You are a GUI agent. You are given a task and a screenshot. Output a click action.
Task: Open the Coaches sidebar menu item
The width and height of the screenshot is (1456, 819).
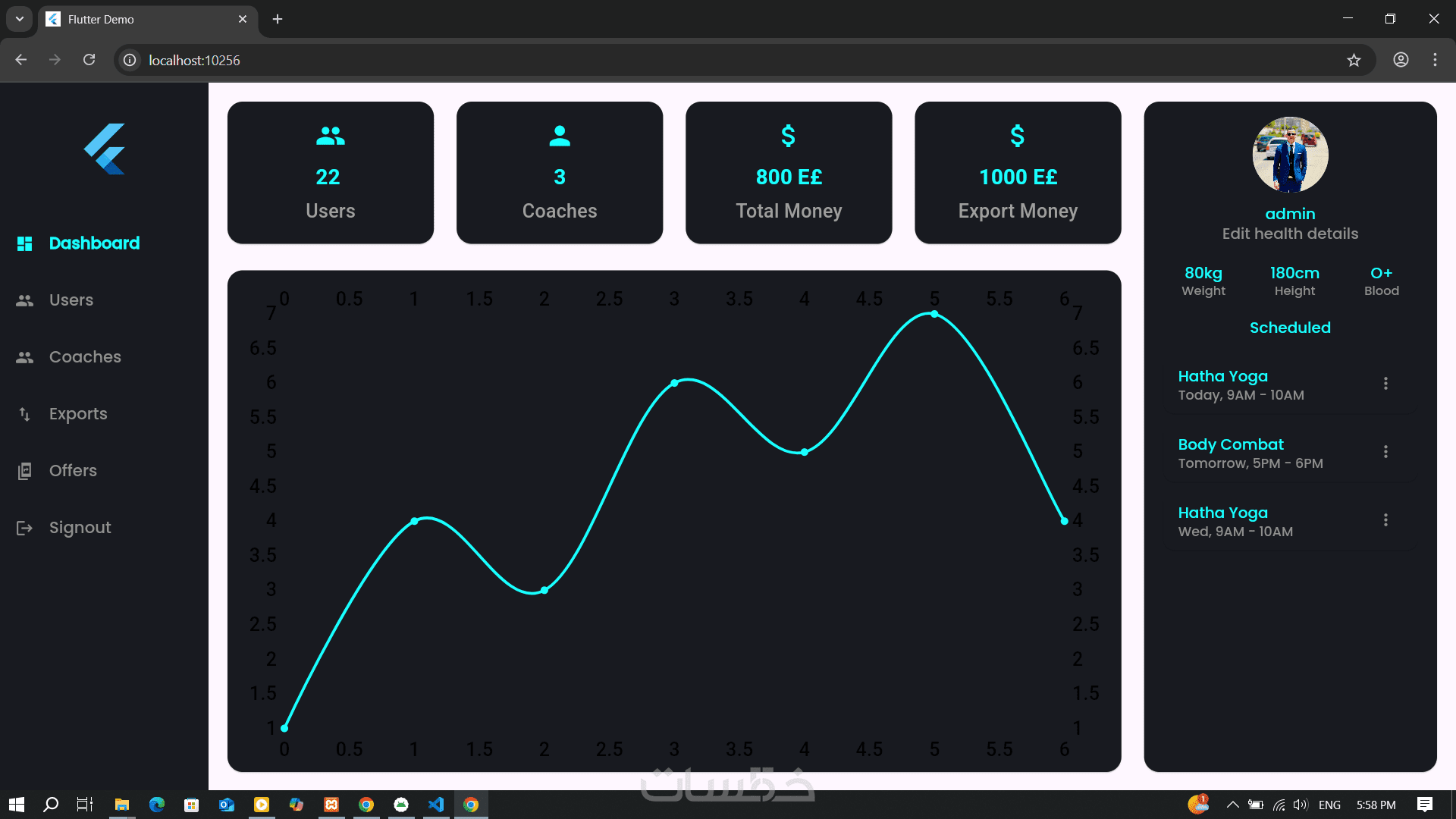(x=85, y=357)
